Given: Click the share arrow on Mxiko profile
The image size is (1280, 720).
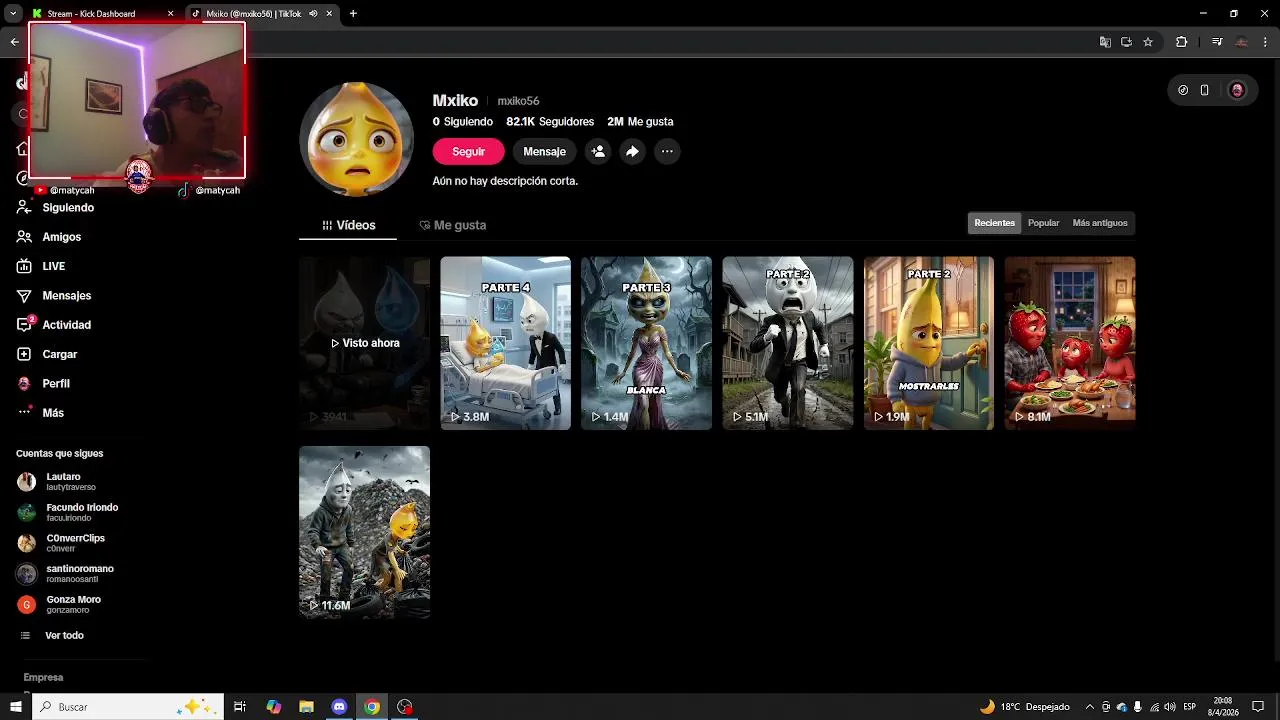Looking at the screenshot, I should pos(632,151).
